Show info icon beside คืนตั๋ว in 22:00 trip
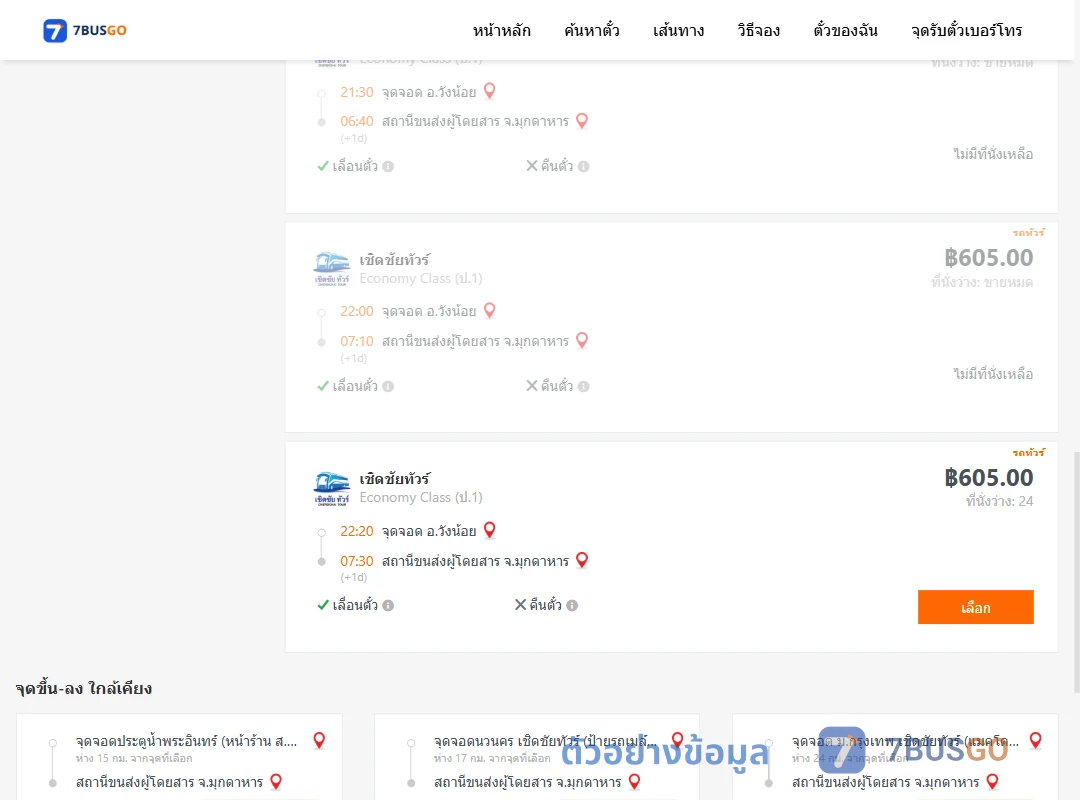Screen dimensions: 1080x800 [x=583, y=387]
